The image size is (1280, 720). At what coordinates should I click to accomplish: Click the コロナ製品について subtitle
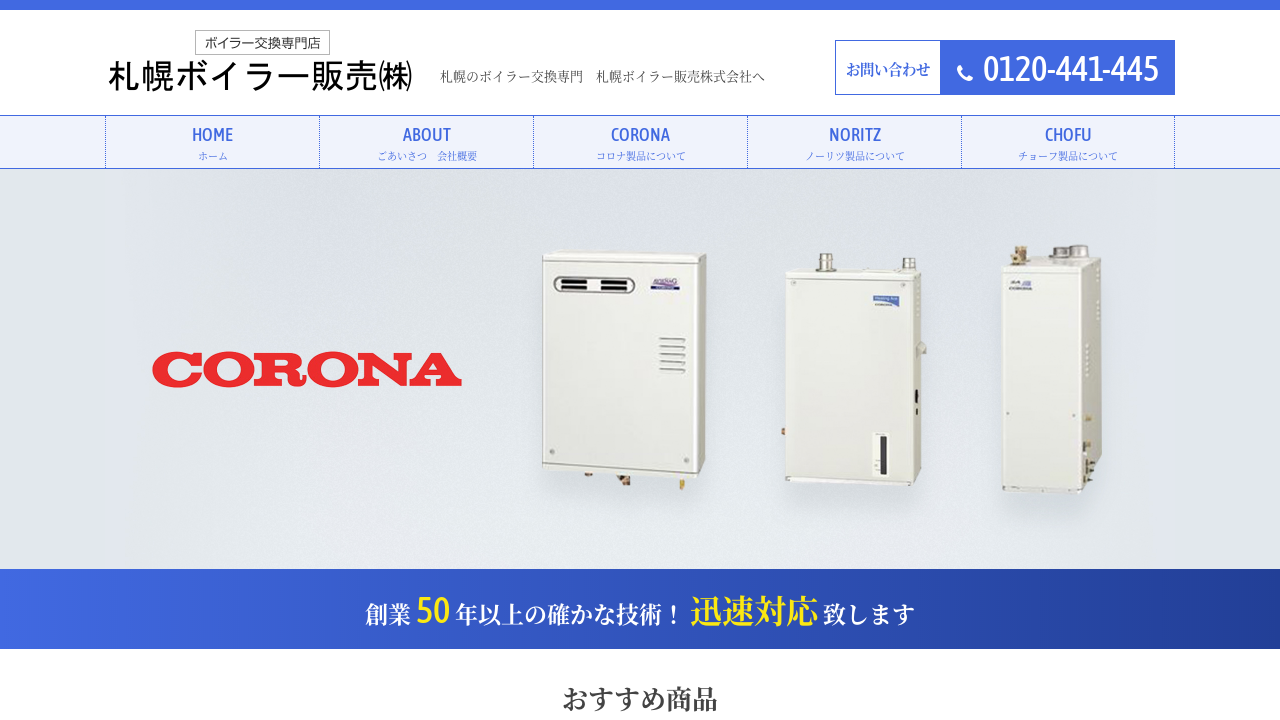641,156
